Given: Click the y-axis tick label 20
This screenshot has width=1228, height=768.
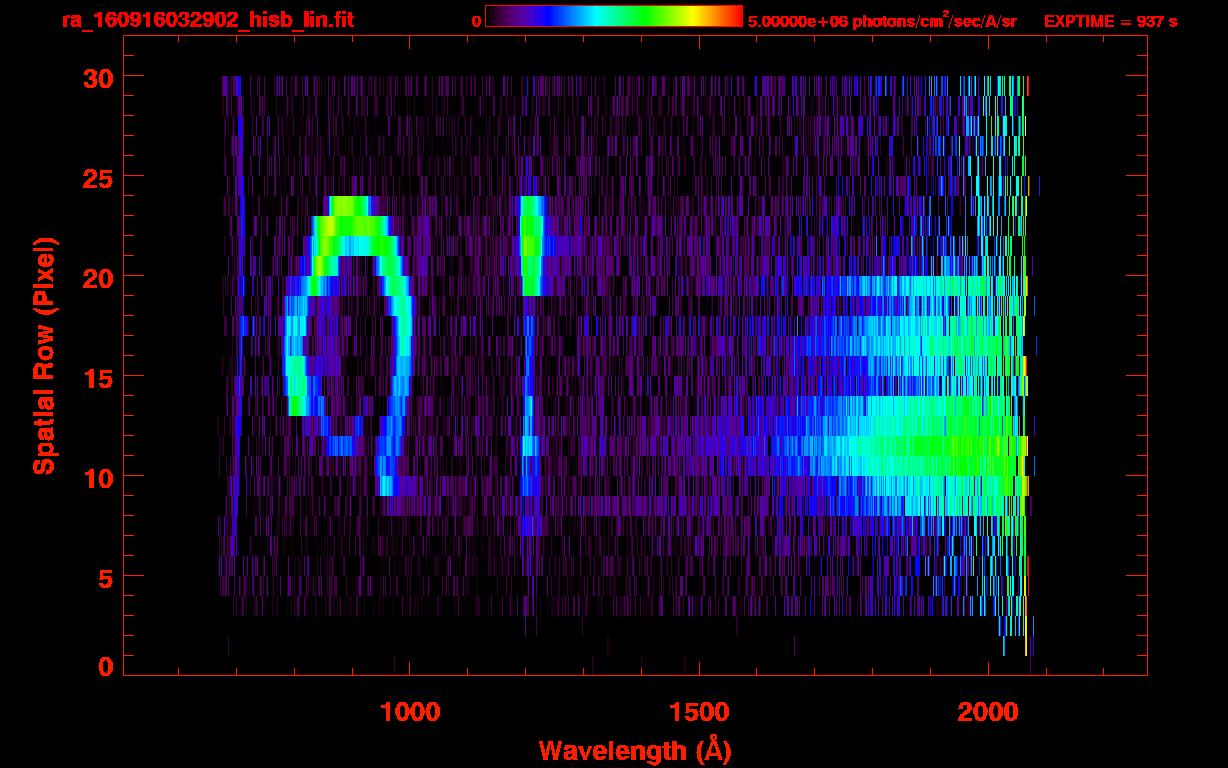Looking at the screenshot, I should (x=96, y=277).
